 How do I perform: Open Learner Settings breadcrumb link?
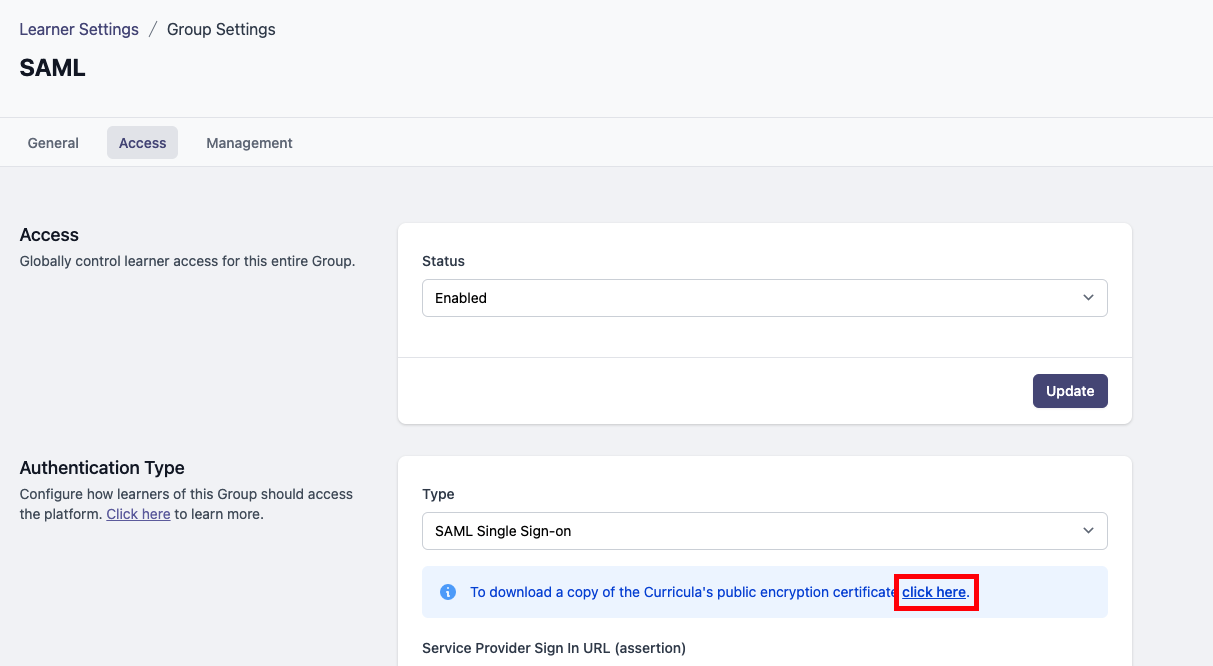tap(79, 29)
